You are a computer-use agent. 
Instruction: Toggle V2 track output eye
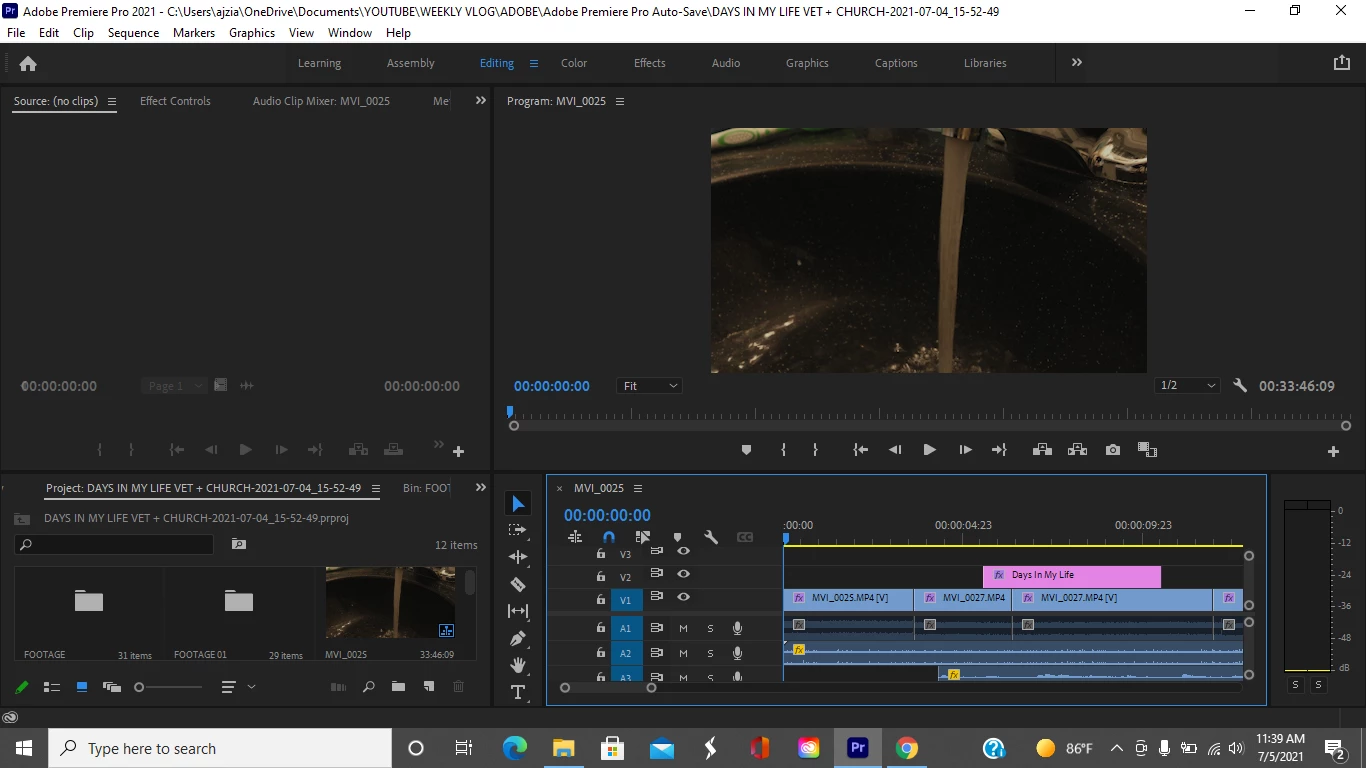tap(683, 574)
